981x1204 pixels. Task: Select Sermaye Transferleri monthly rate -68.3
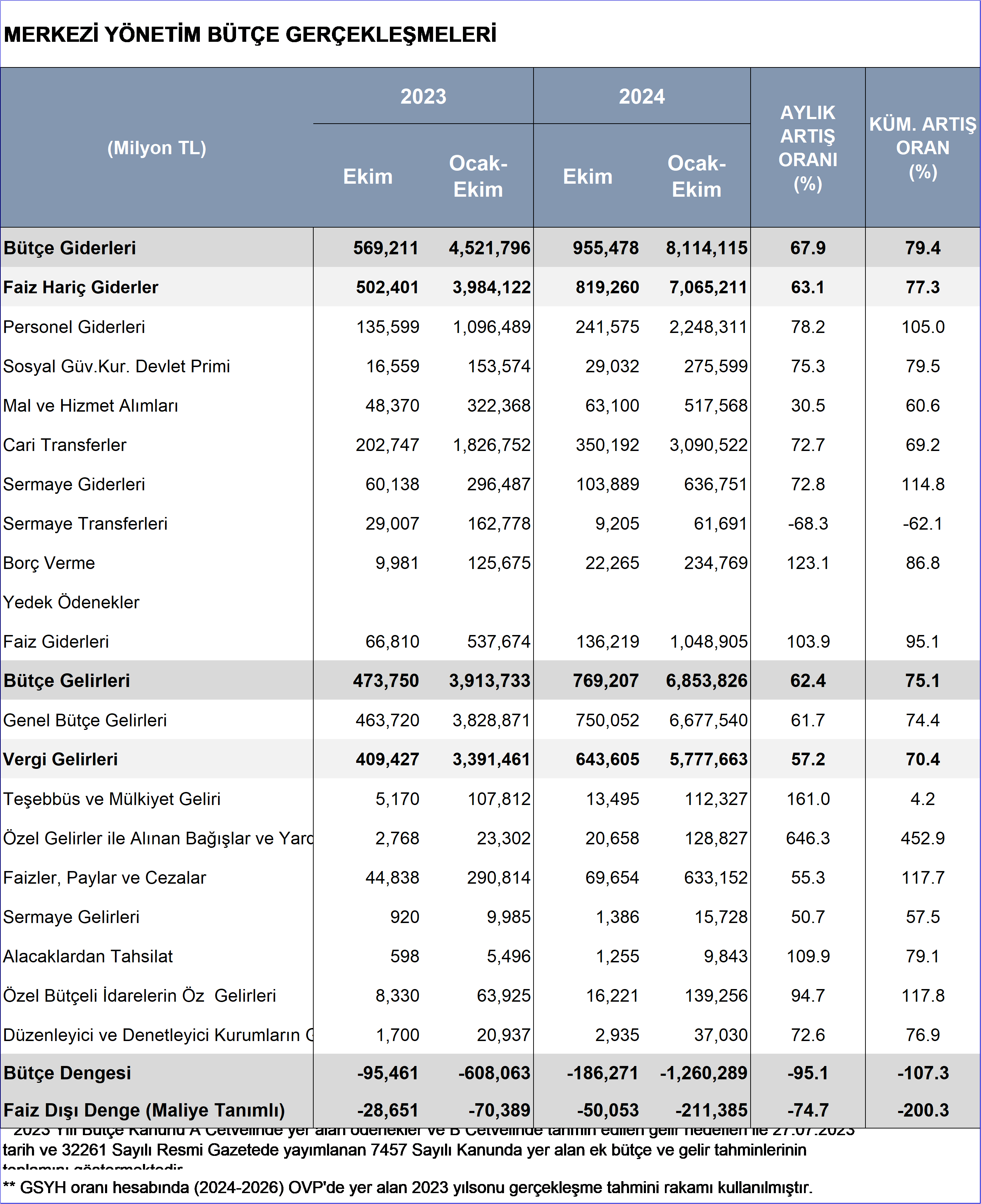807,523
